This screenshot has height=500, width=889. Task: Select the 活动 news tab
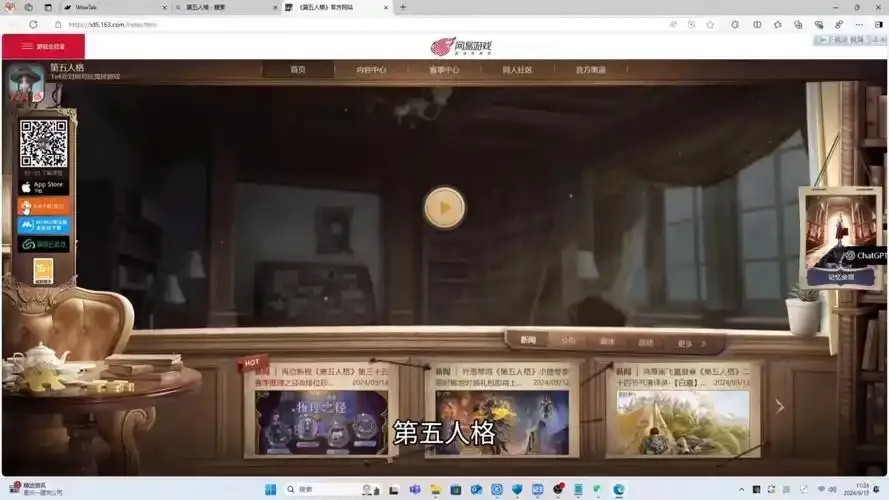(x=646, y=342)
